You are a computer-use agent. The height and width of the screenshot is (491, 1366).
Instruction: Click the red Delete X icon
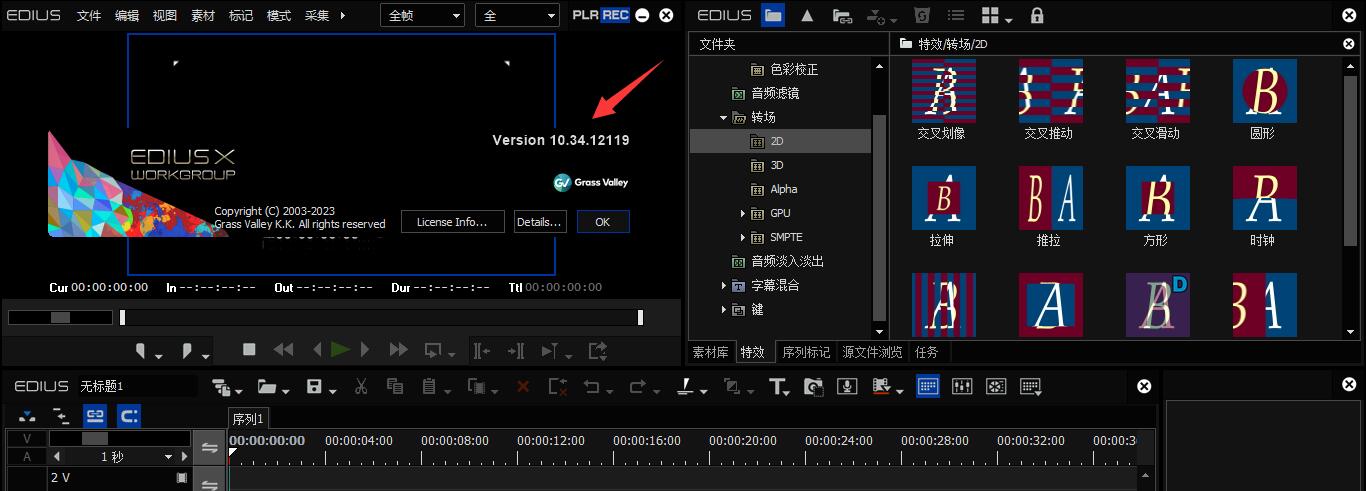pos(522,386)
